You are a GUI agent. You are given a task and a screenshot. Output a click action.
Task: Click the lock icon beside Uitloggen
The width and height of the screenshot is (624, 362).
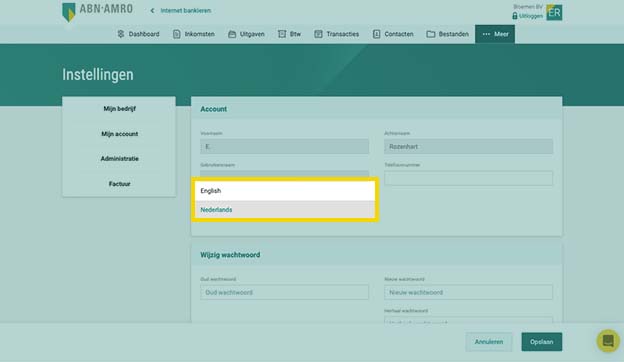coord(515,16)
